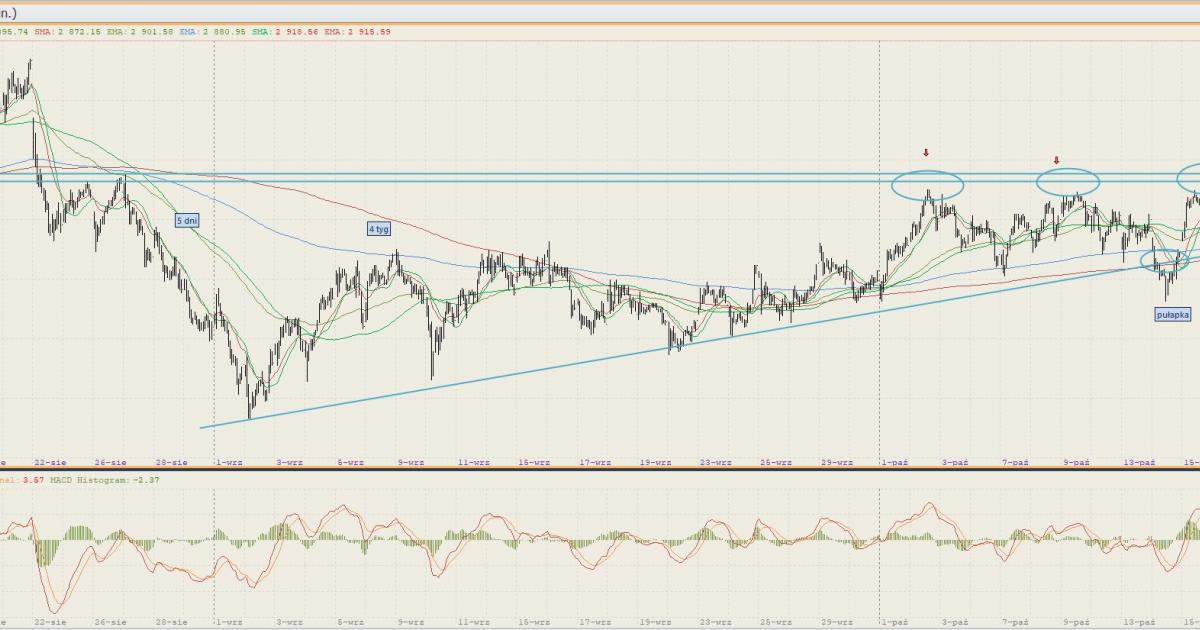
Task: Select the first blue ellipse at resistance
Action: coord(927,185)
